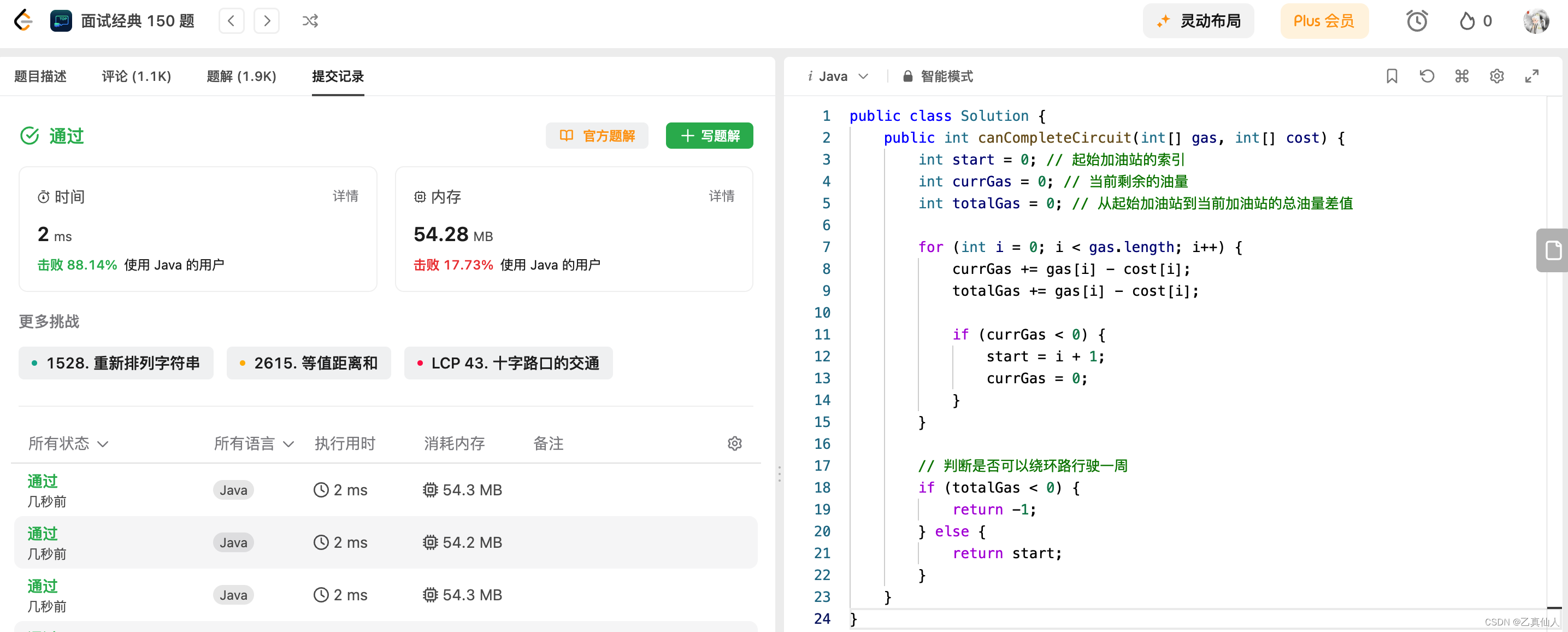Open the 面试经典 150 题 study plan
The width and height of the screenshot is (1568, 632).
click(x=122, y=21)
